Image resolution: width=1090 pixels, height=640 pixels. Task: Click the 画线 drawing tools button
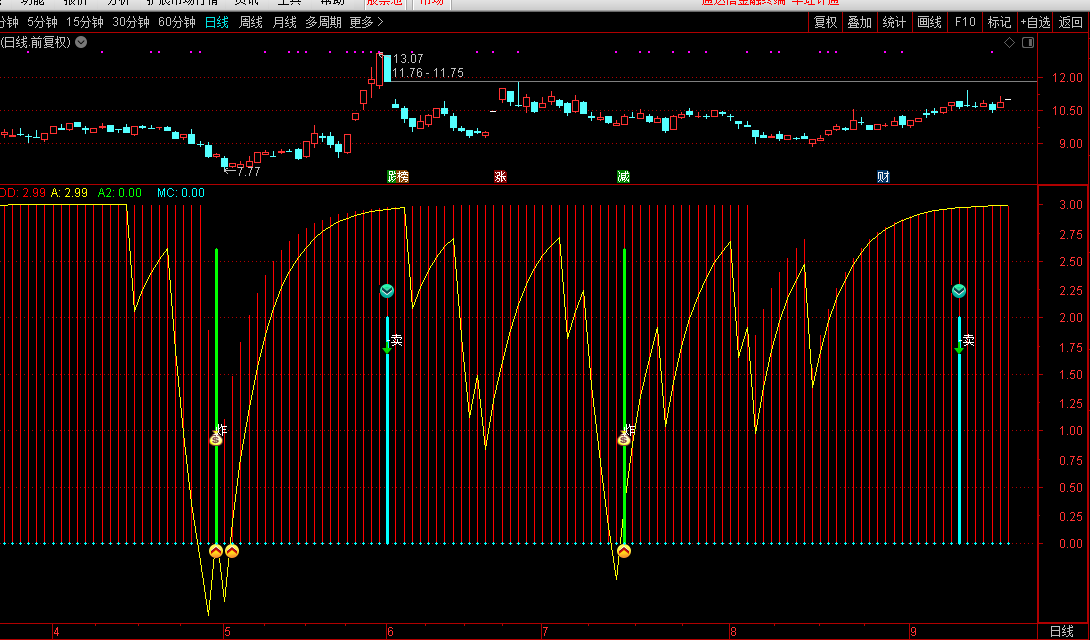click(x=929, y=22)
